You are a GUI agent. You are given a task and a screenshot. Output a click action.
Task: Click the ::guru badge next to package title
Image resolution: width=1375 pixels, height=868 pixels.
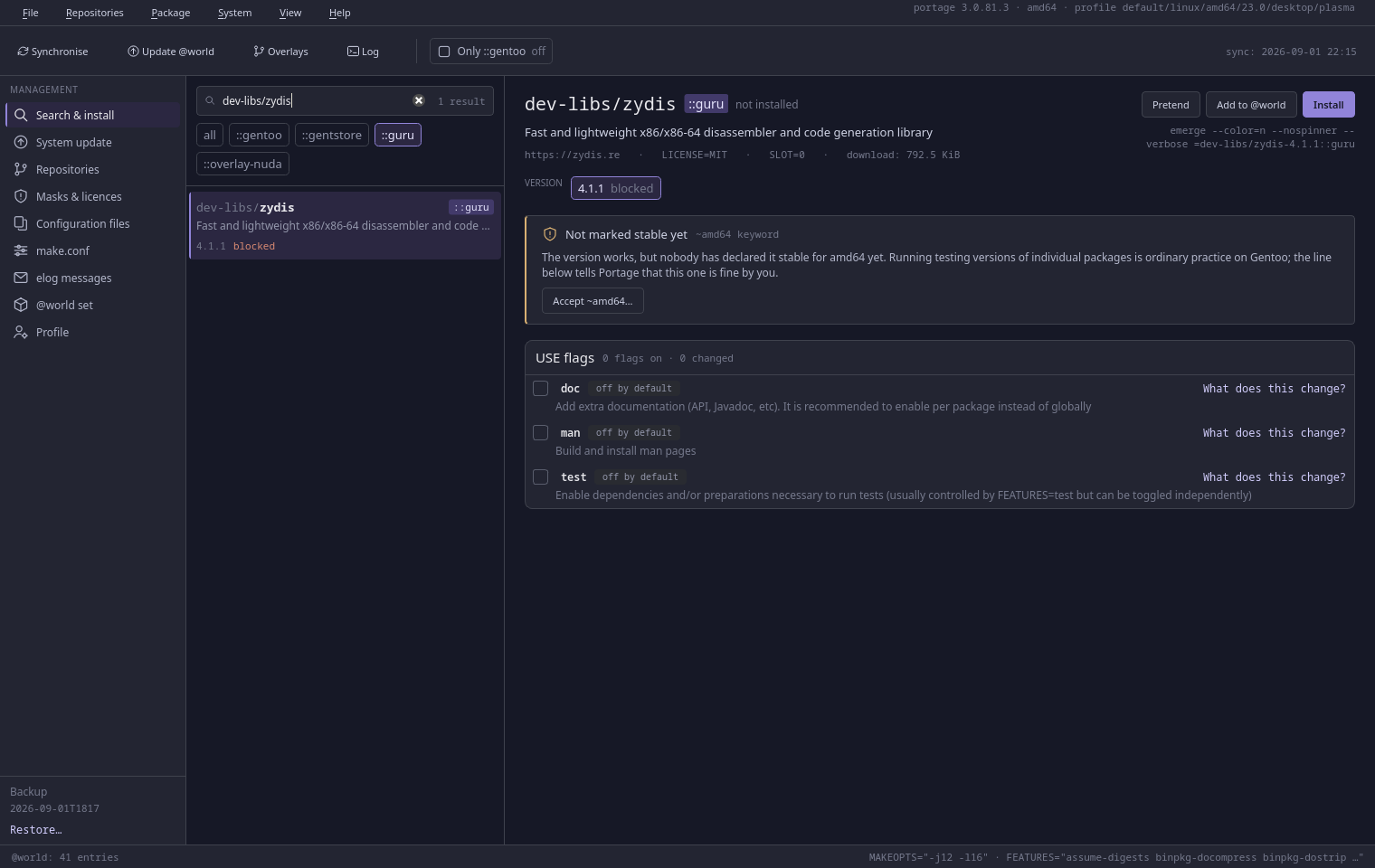[x=706, y=104]
